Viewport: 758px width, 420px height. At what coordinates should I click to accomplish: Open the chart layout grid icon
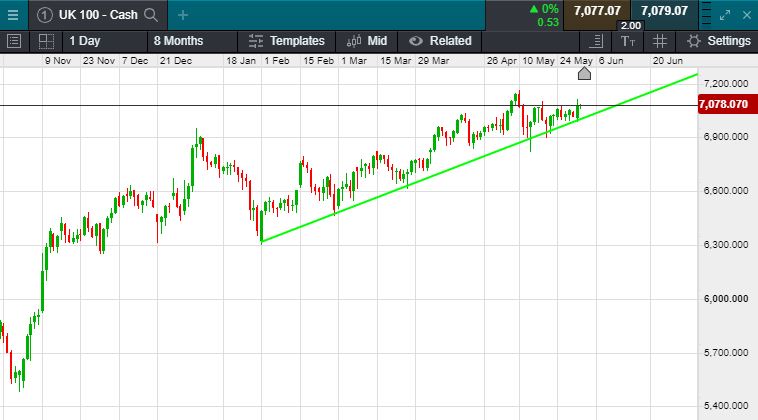point(45,41)
